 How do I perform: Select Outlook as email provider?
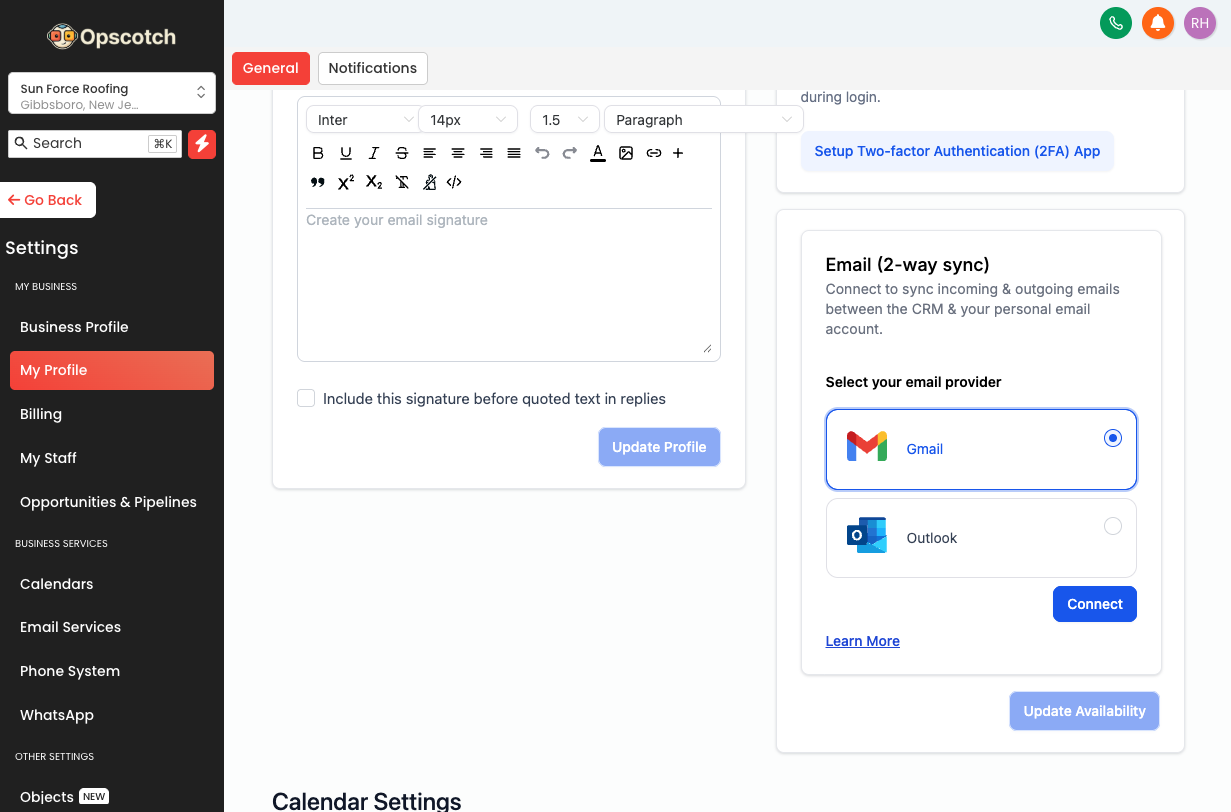point(1112,526)
